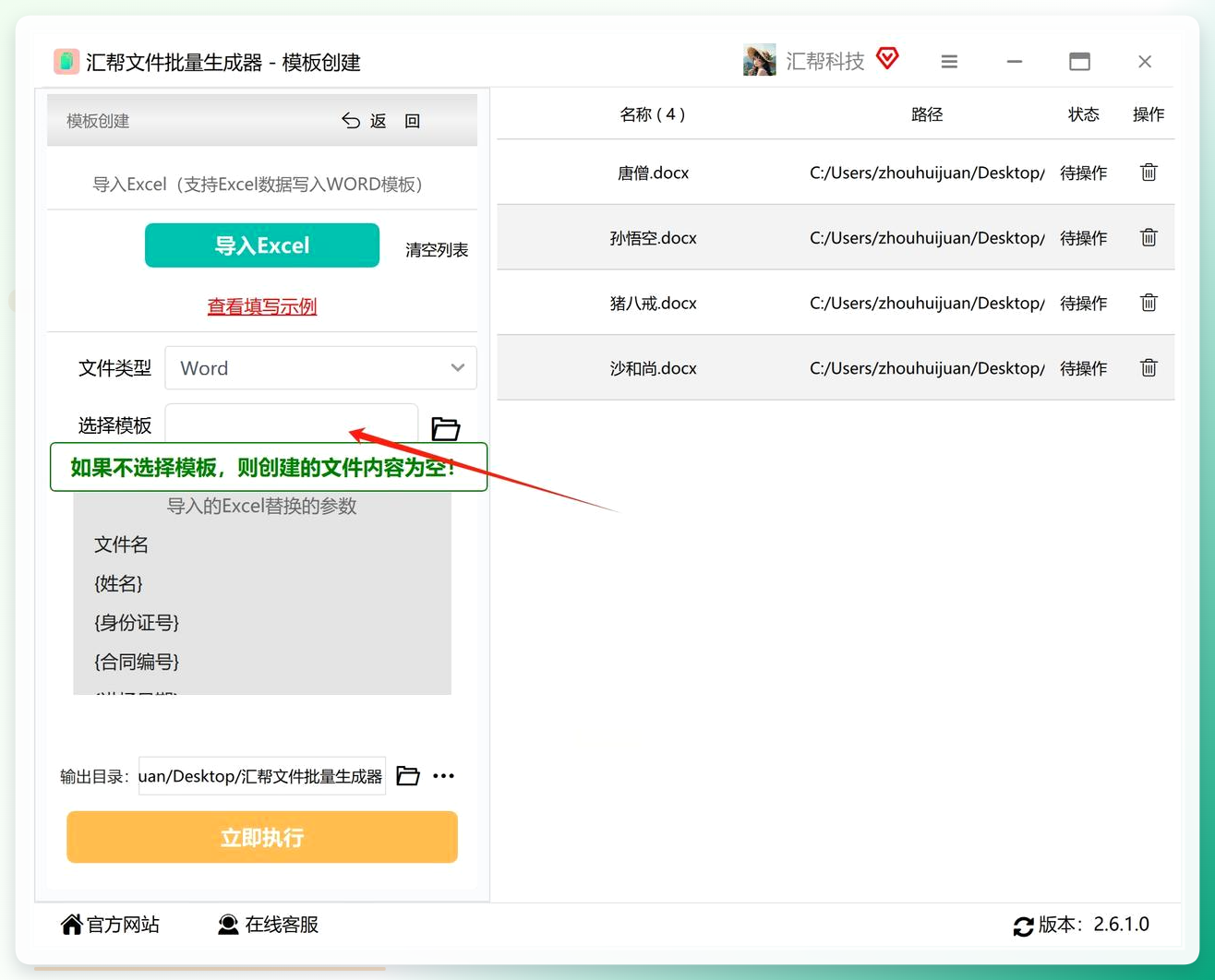Click the 选择模板 input field
Image resolution: width=1215 pixels, height=980 pixels.
click(x=291, y=424)
